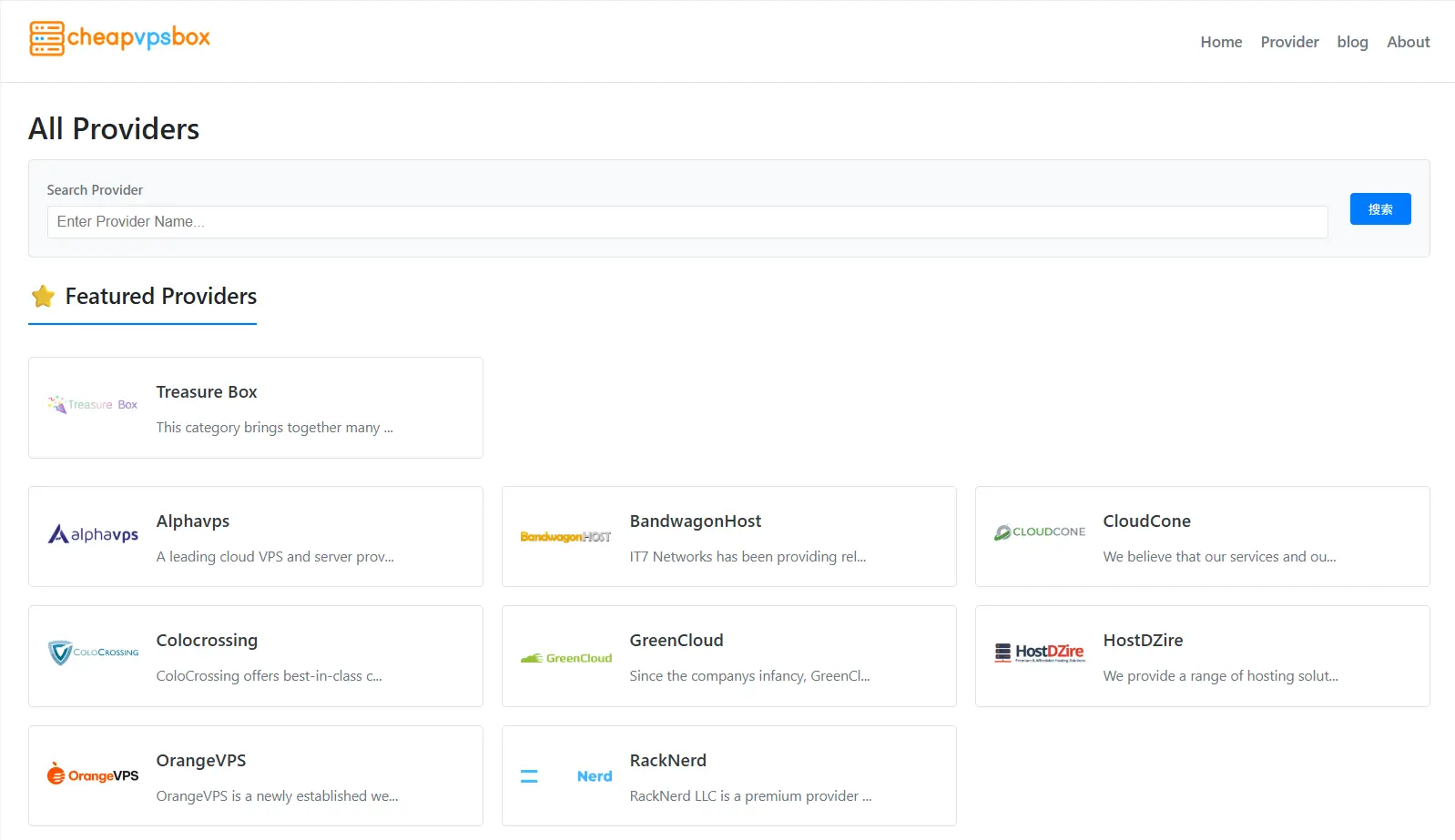
Task: Click the BandwagonHost logo
Action: (566, 537)
